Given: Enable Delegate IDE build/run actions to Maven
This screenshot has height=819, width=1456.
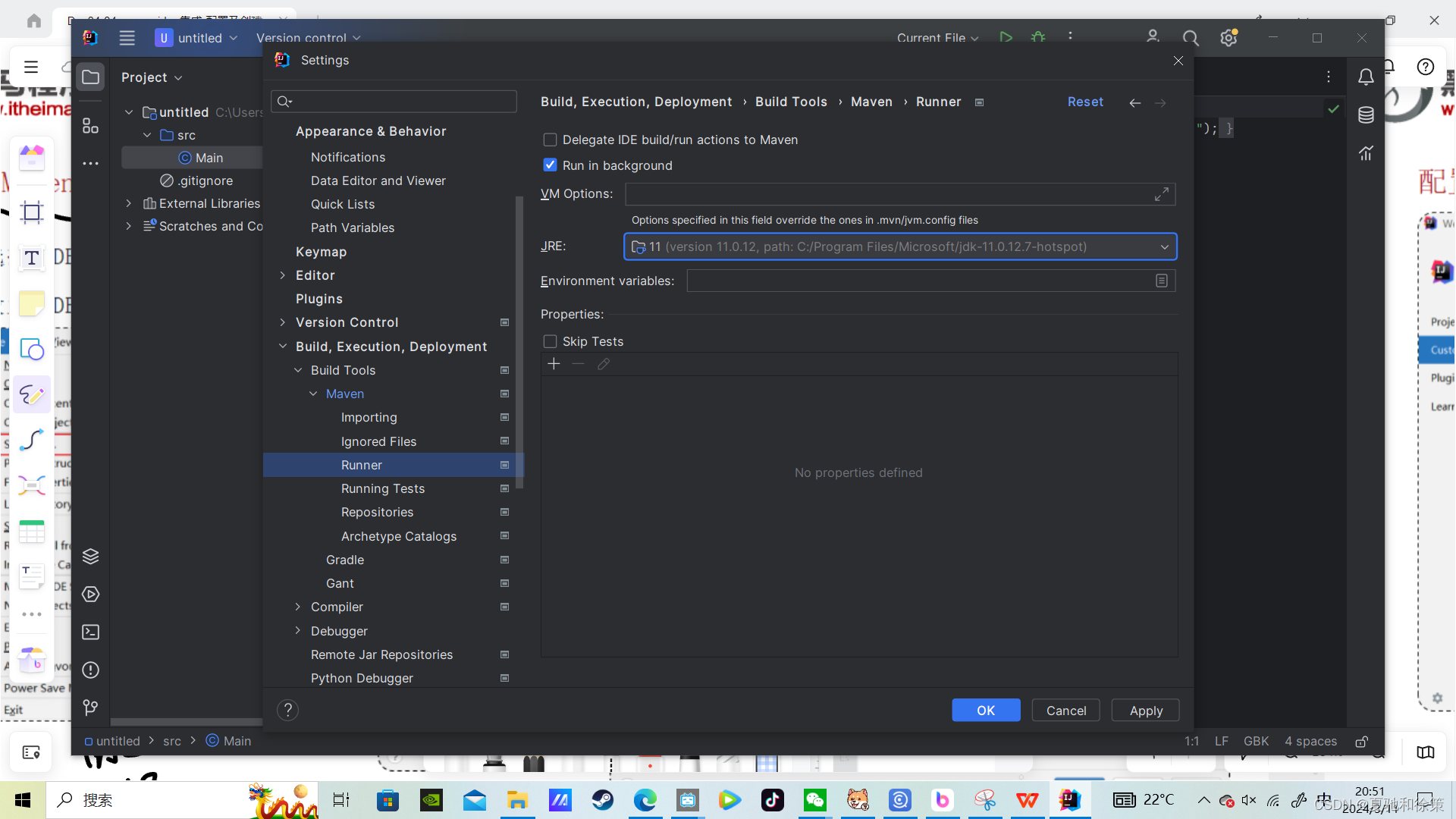Looking at the screenshot, I should point(550,140).
